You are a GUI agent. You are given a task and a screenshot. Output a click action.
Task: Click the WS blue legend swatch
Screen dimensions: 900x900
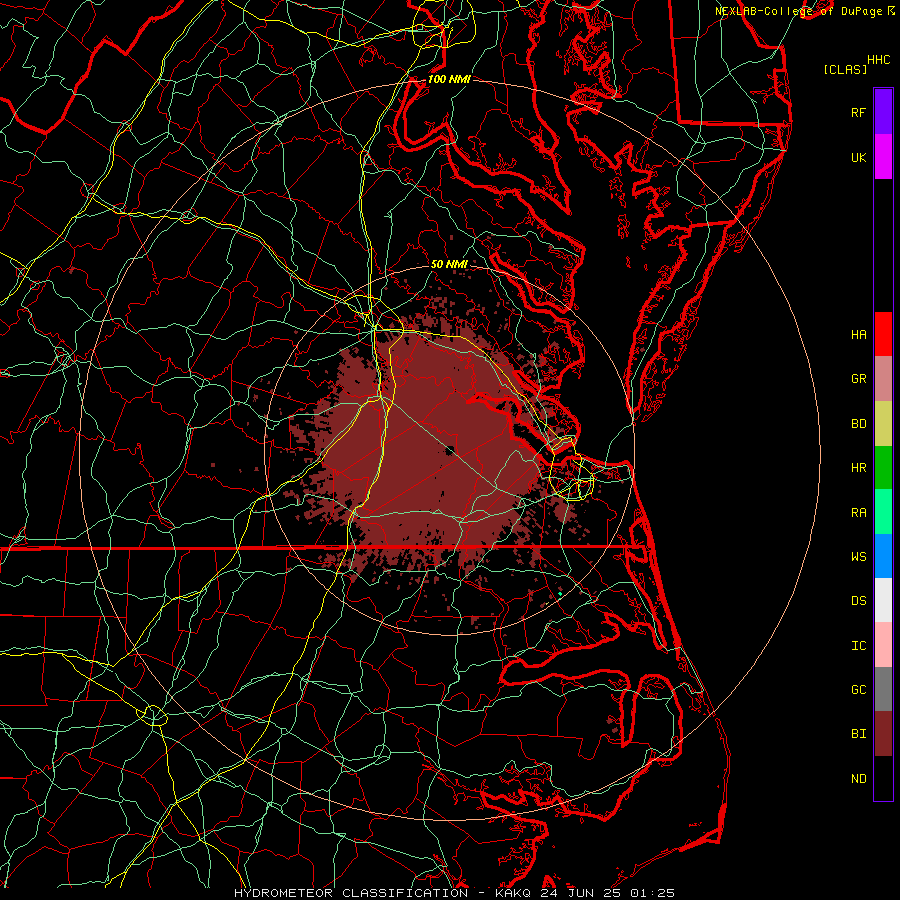(x=883, y=556)
